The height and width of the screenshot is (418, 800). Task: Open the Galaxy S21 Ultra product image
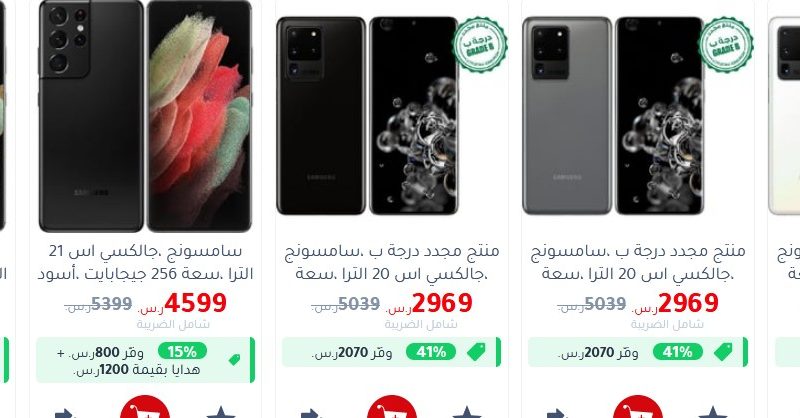coord(145,116)
